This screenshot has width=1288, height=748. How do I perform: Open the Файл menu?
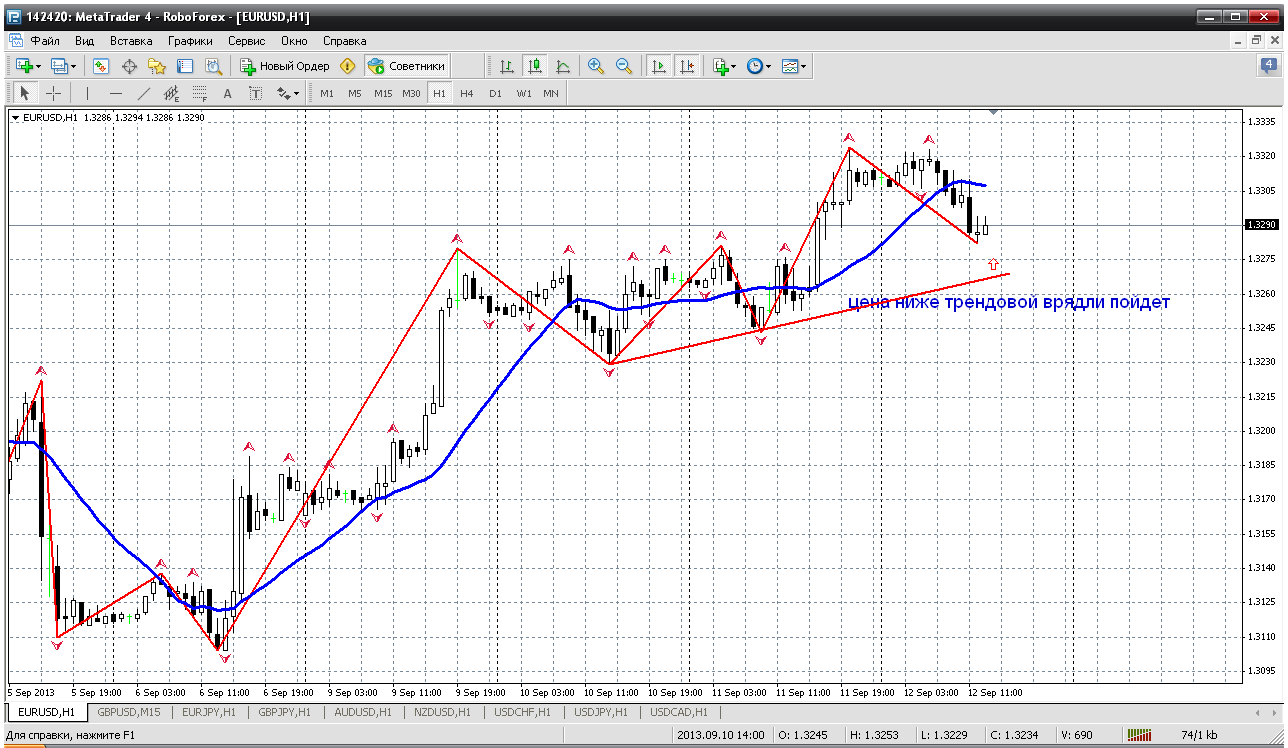click(45, 41)
